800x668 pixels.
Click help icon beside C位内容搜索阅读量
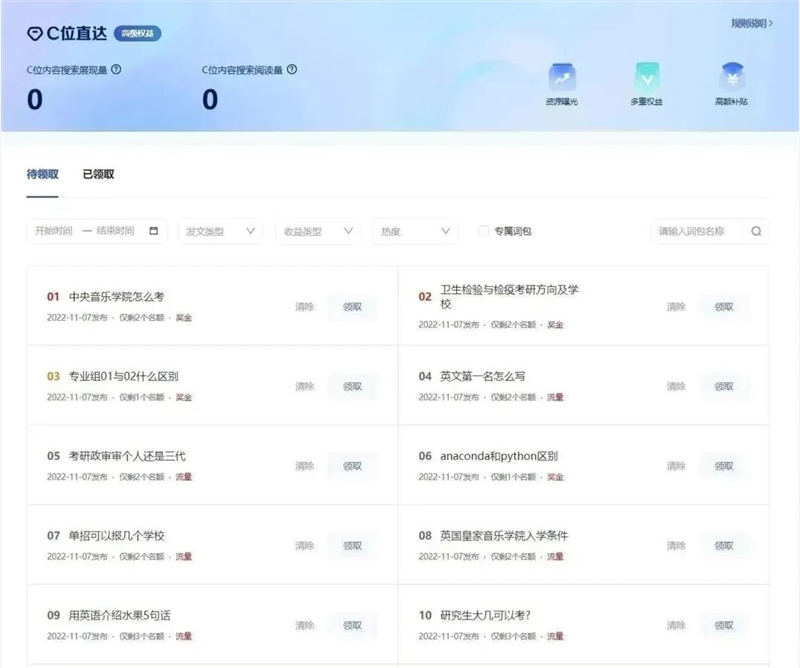pyautogui.click(x=291, y=70)
